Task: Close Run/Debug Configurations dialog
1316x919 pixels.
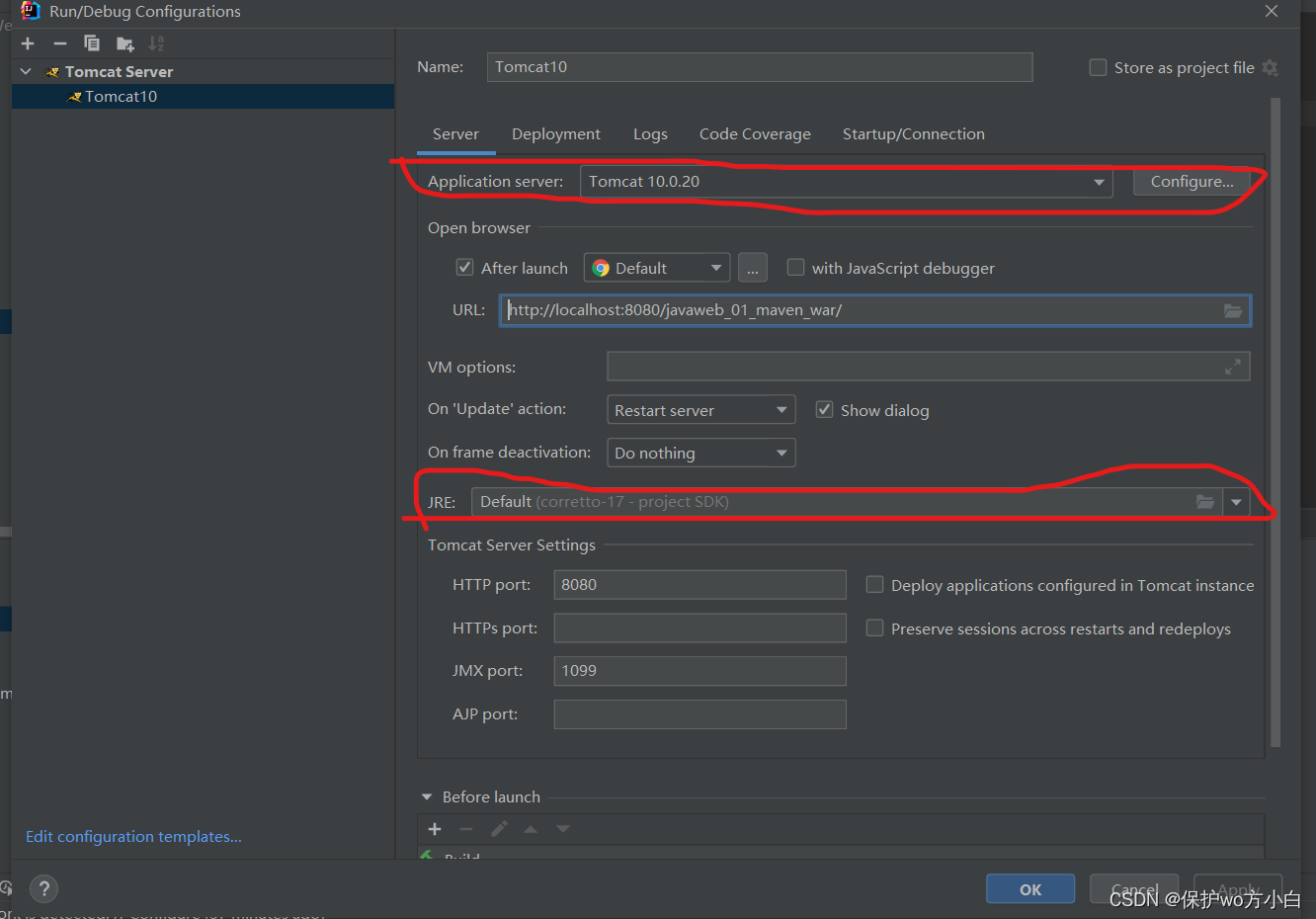Action: [x=1272, y=11]
